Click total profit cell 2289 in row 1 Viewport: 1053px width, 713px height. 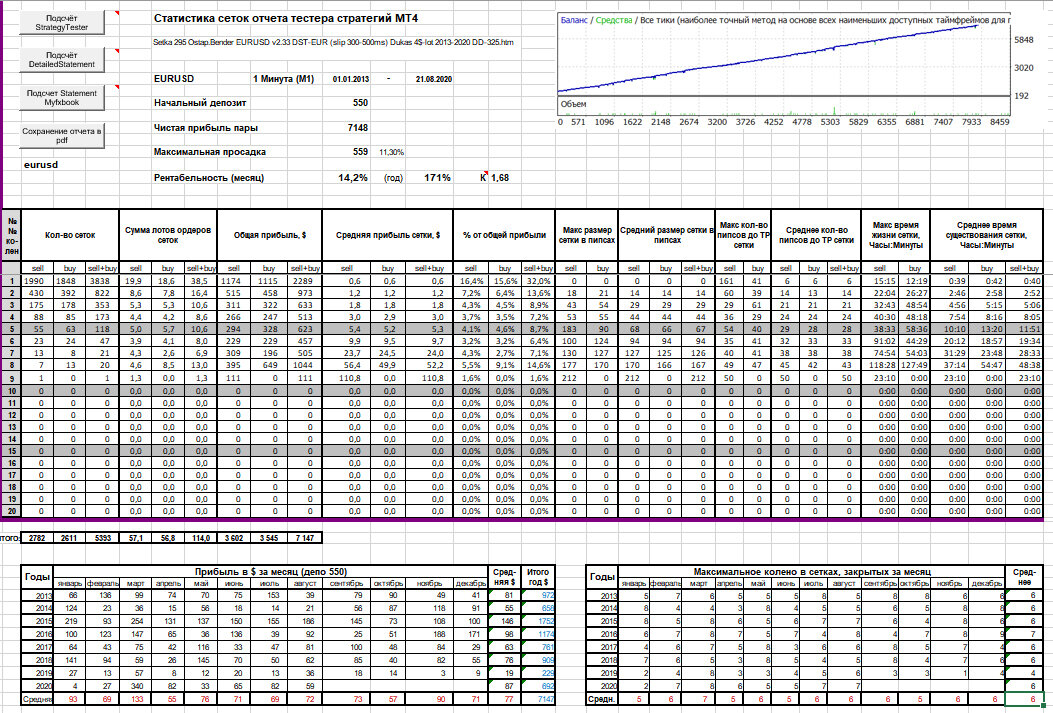point(305,281)
